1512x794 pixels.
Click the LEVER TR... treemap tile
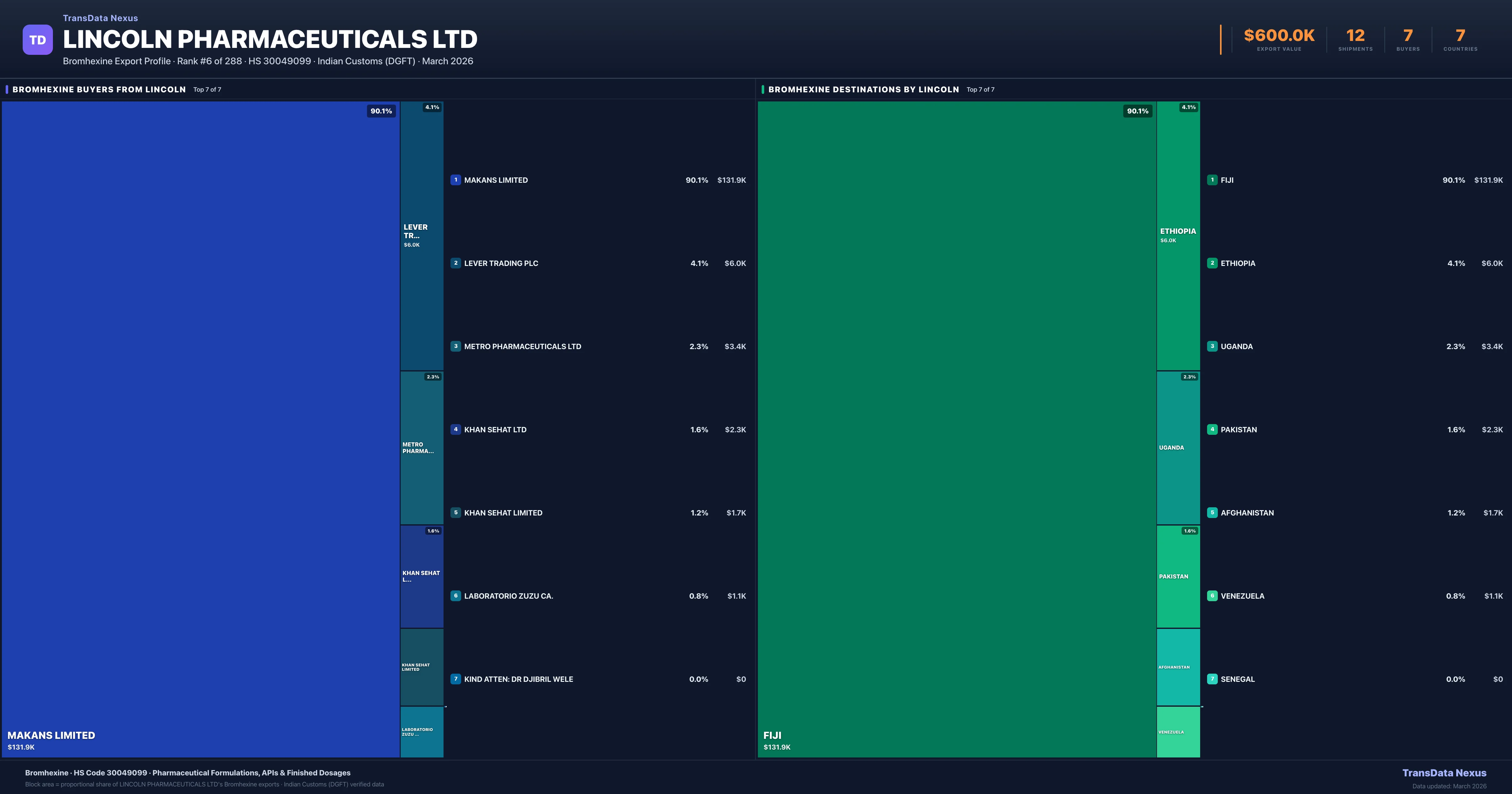421,235
